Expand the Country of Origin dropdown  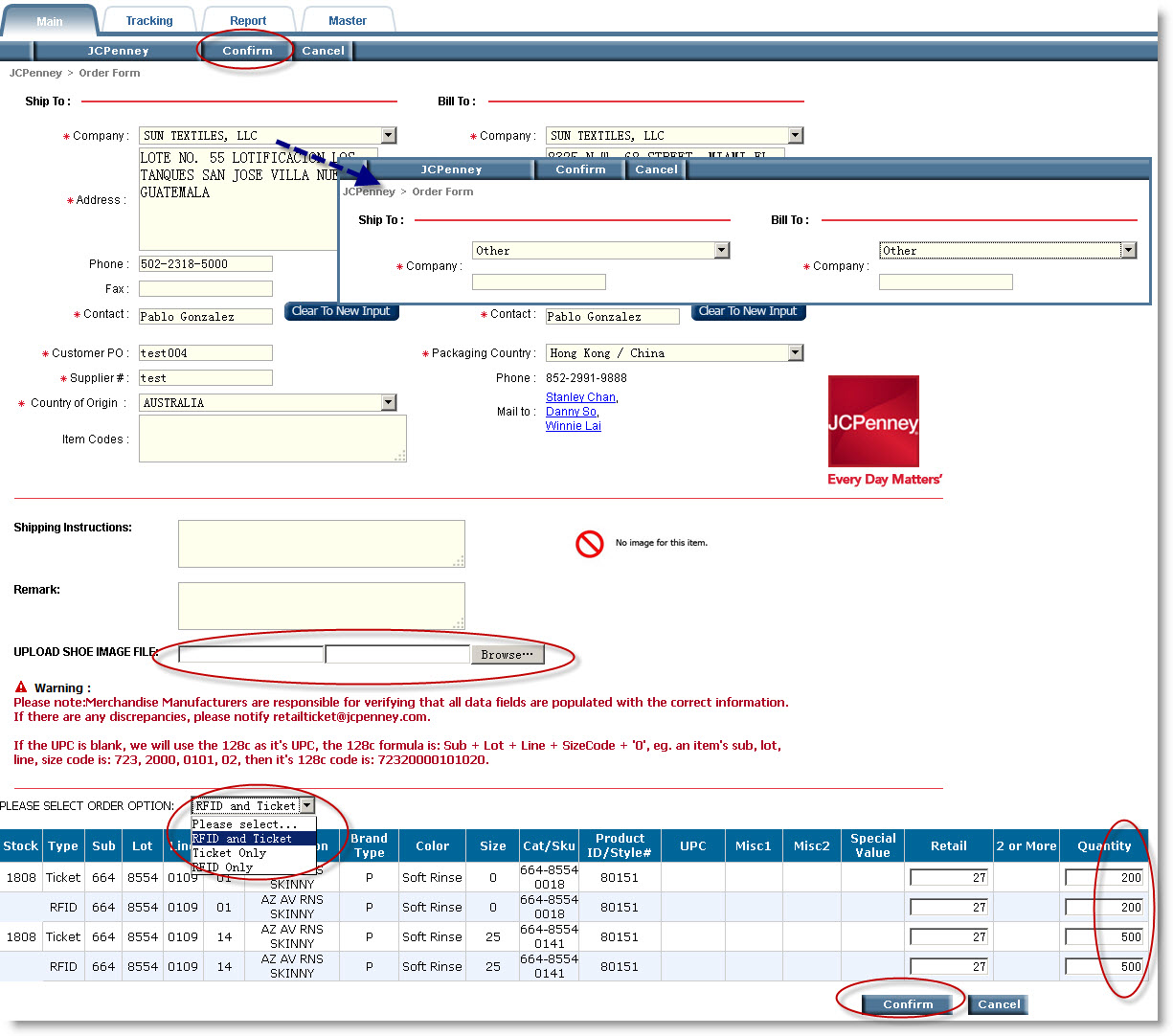click(268, 403)
